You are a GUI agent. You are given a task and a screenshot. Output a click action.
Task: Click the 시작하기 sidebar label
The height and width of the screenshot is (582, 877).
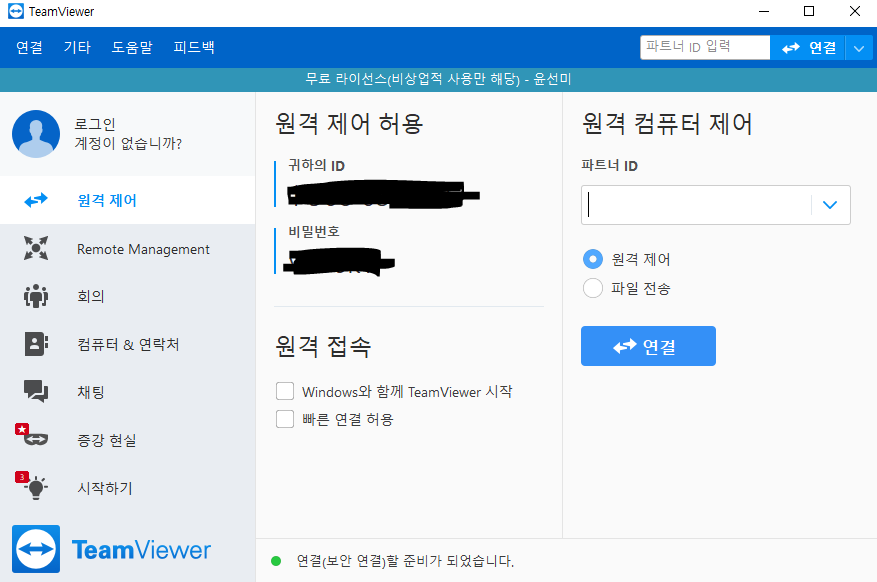(x=105, y=488)
